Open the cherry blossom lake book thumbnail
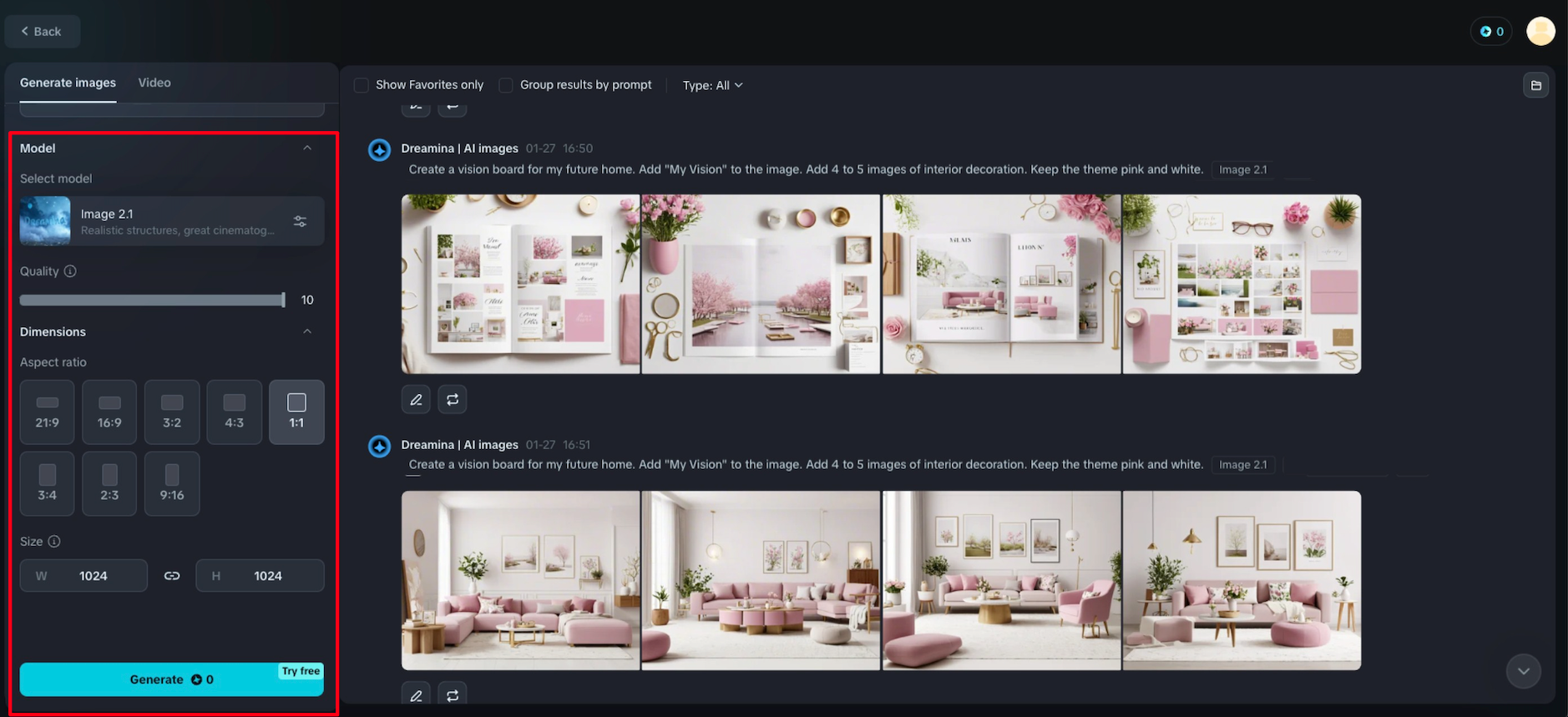Screen dimensions: 1568x717 [x=761, y=285]
